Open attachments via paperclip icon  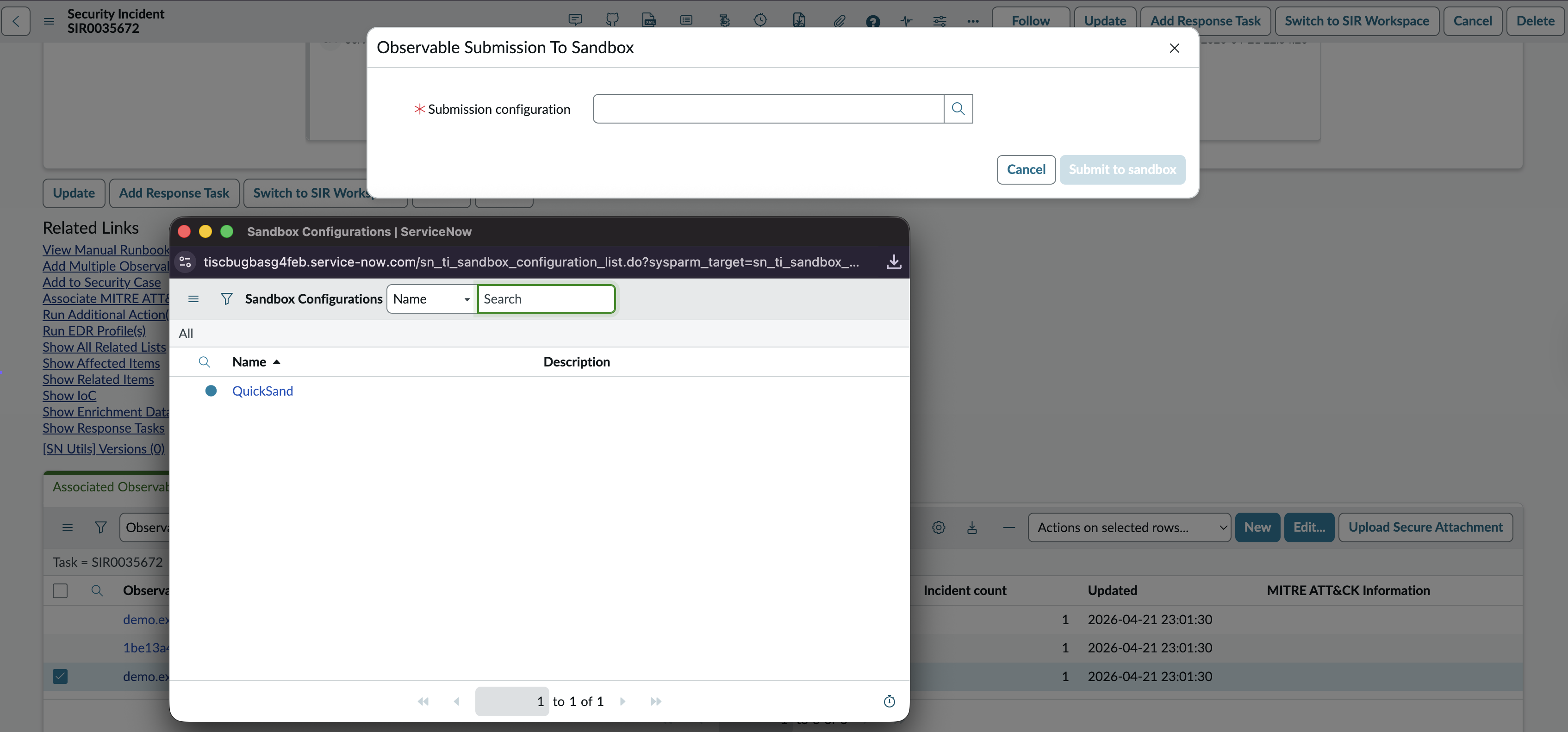840,21
